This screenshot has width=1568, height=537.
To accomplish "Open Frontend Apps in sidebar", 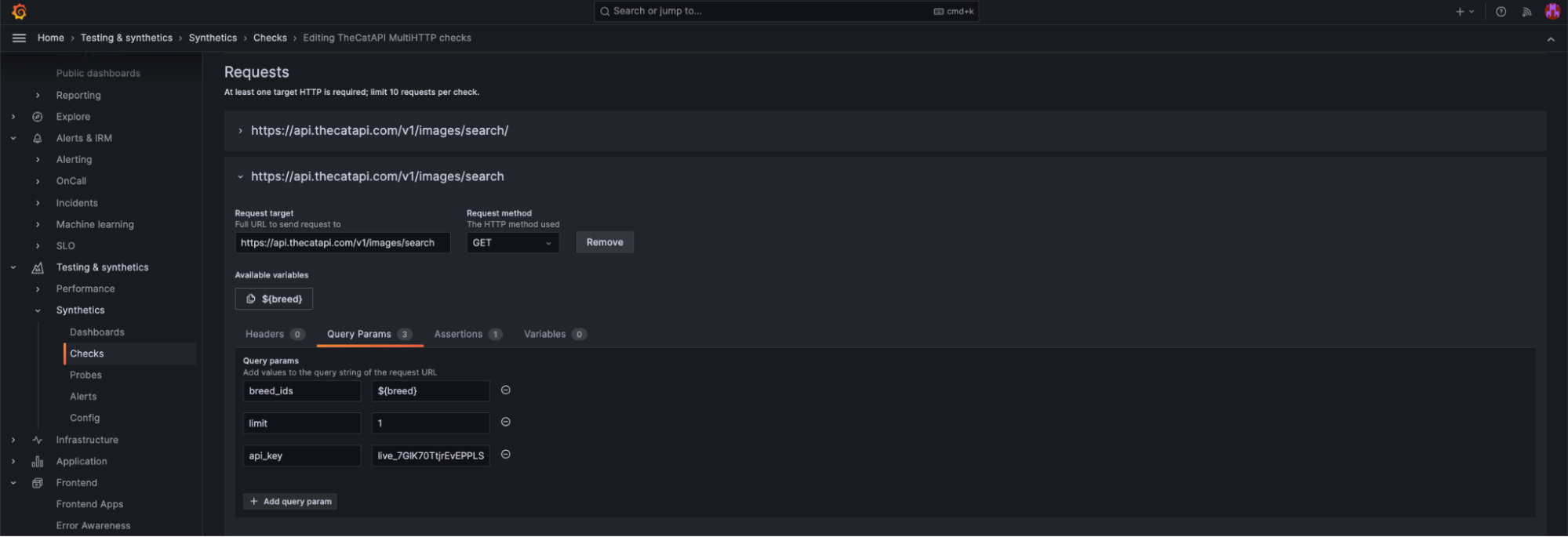I will [89, 504].
